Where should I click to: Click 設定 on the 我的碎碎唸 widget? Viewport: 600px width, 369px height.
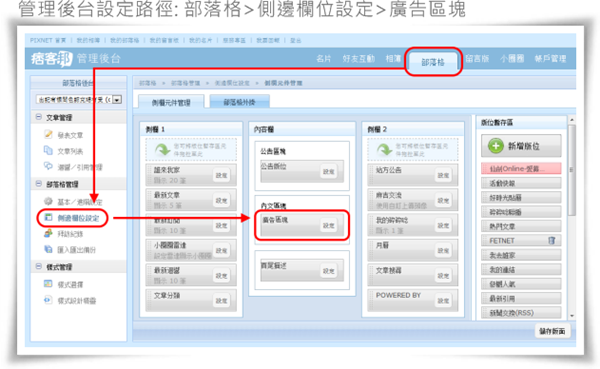443,226
